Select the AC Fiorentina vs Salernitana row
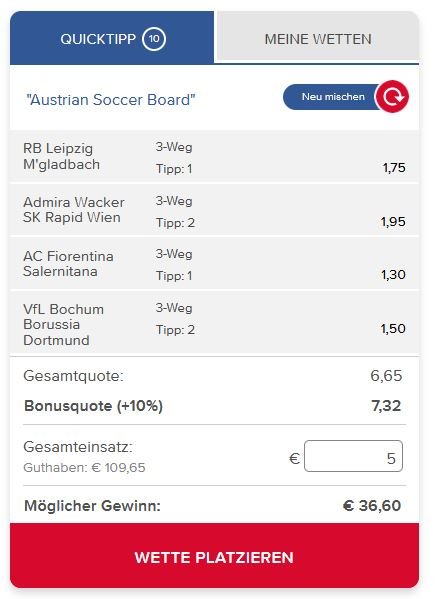Screen dimensions: 435x599 pyautogui.click(x=215, y=264)
